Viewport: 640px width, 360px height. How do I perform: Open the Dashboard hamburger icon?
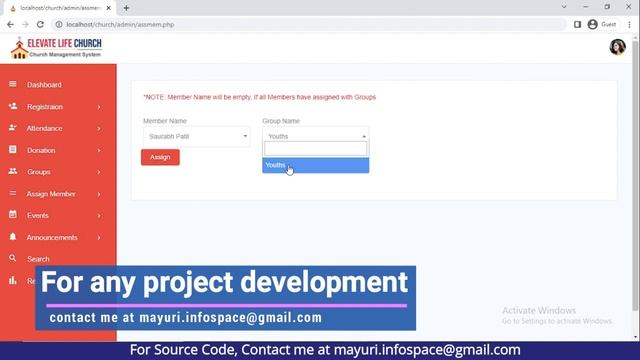point(13,84)
